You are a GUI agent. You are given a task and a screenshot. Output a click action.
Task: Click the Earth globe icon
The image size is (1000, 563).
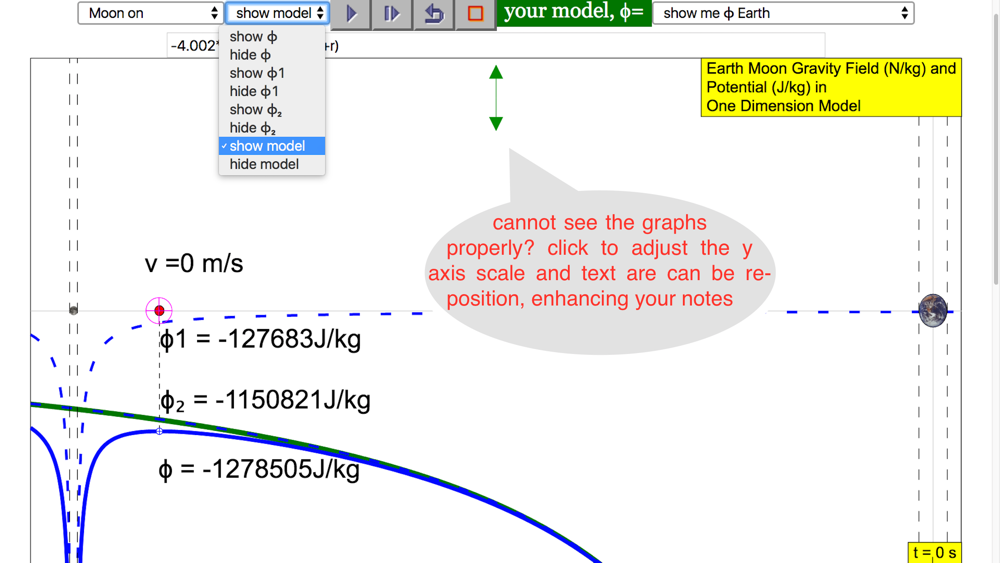[x=933, y=310]
